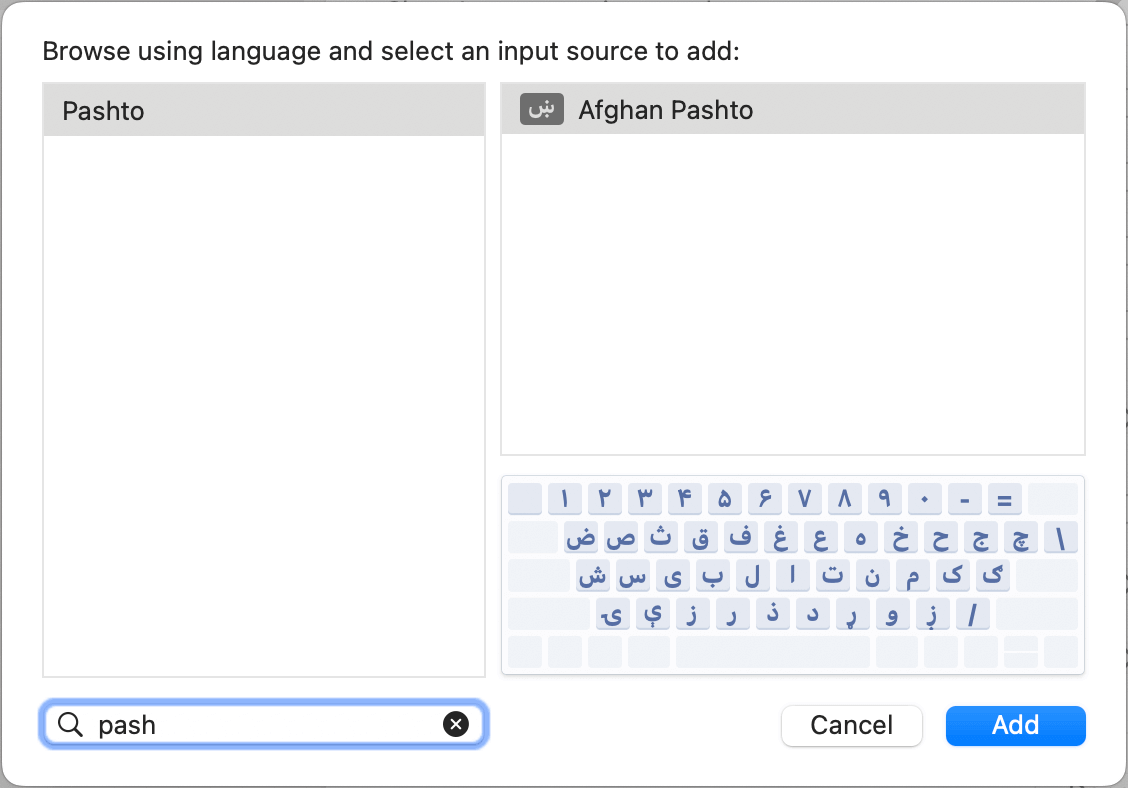Click the backslash key in keyboard preview
This screenshot has width=1128, height=788.
point(1060,537)
